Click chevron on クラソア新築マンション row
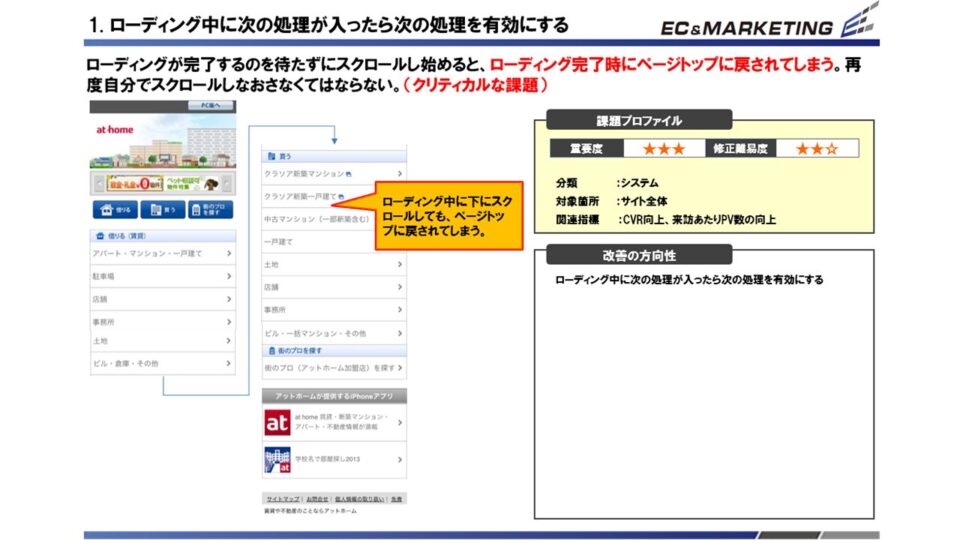The image size is (960, 540). pyautogui.click(x=400, y=174)
